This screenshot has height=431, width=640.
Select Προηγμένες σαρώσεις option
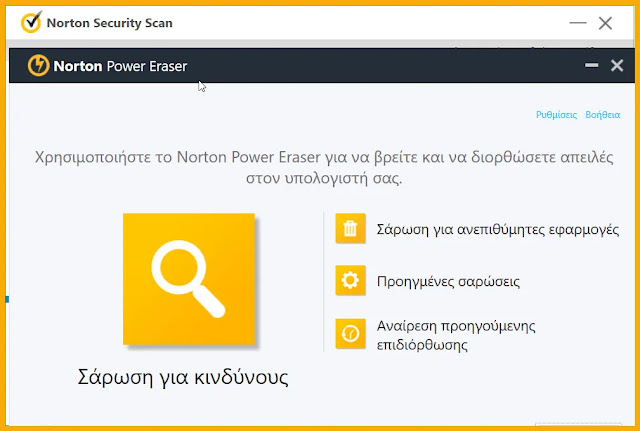point(448,282)
